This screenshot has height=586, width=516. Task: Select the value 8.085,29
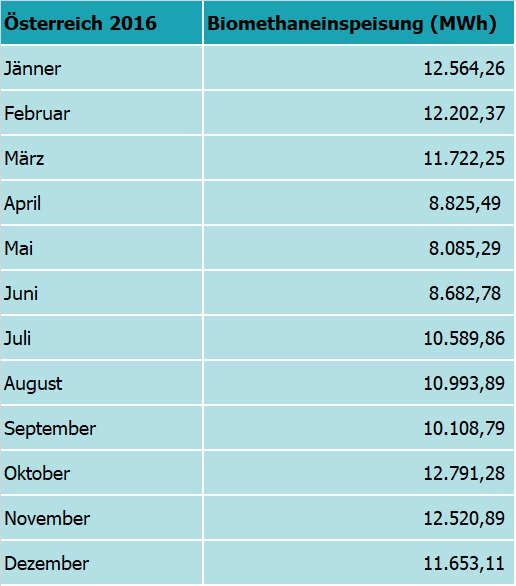tap(465, 249)
